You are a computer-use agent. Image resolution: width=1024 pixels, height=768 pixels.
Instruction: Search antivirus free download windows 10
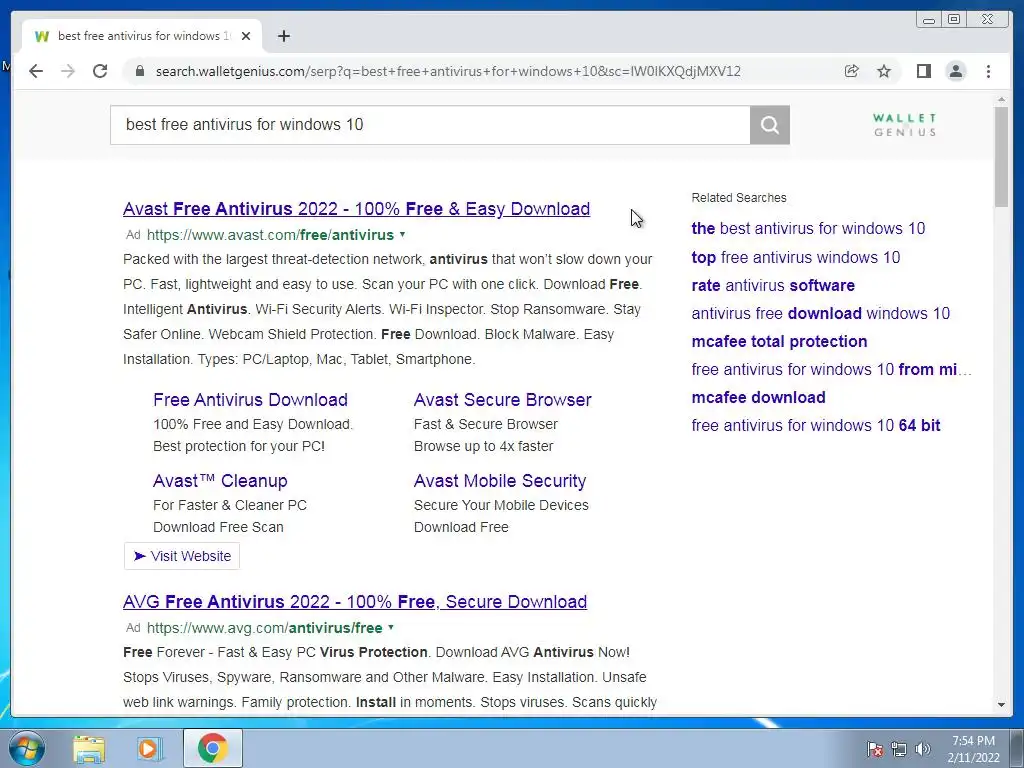point(820,313)
